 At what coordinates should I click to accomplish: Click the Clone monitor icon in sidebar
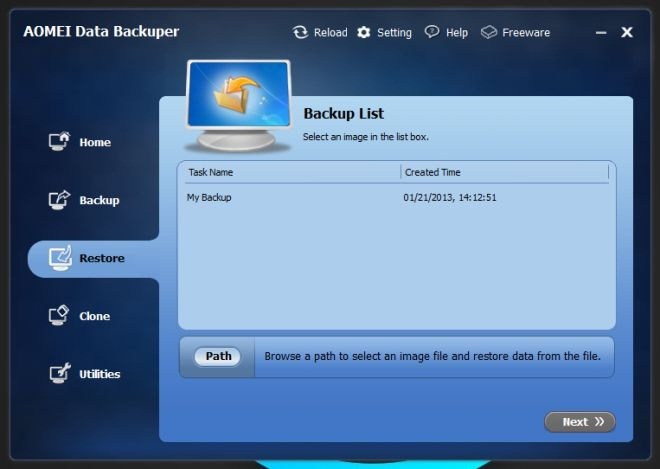[59, 315]
